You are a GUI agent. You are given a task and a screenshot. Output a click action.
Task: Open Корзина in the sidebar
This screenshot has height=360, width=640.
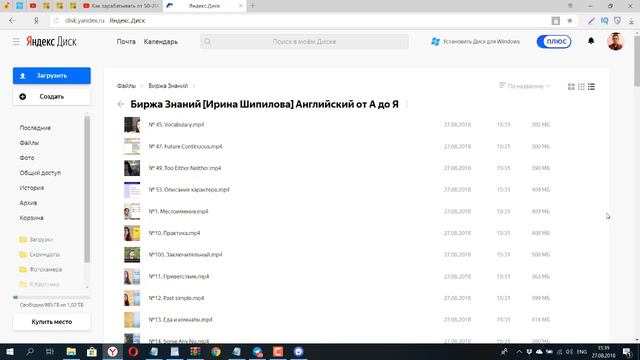tap(31, 218)
